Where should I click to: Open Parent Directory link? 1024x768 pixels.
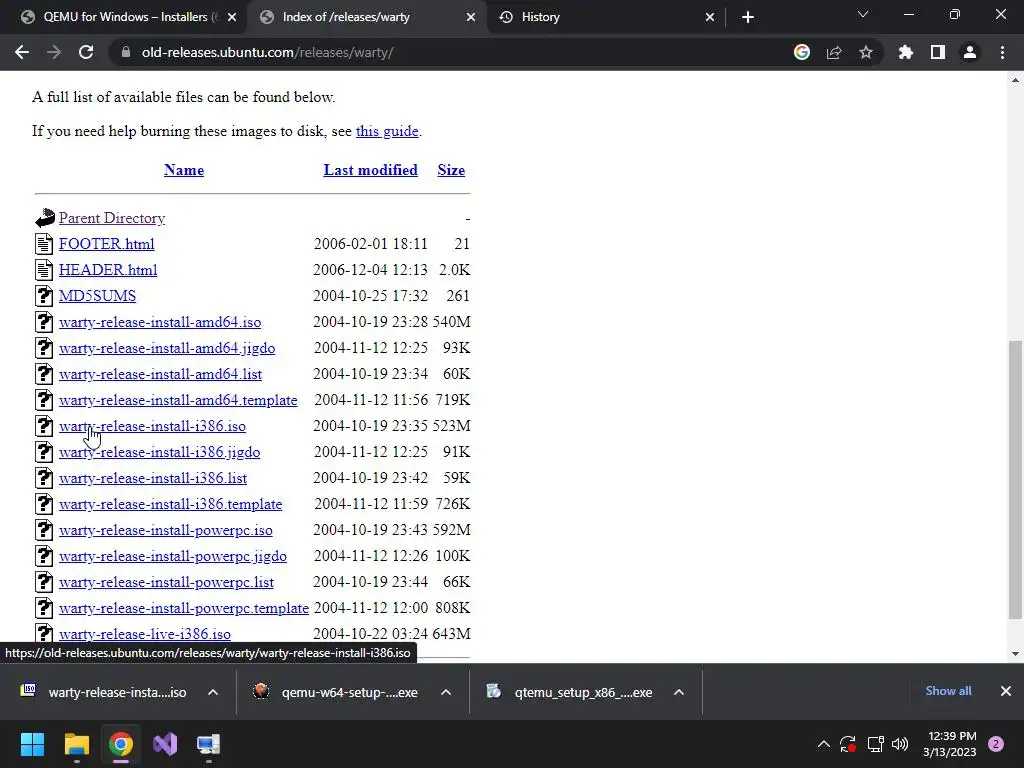pos(112,217)
